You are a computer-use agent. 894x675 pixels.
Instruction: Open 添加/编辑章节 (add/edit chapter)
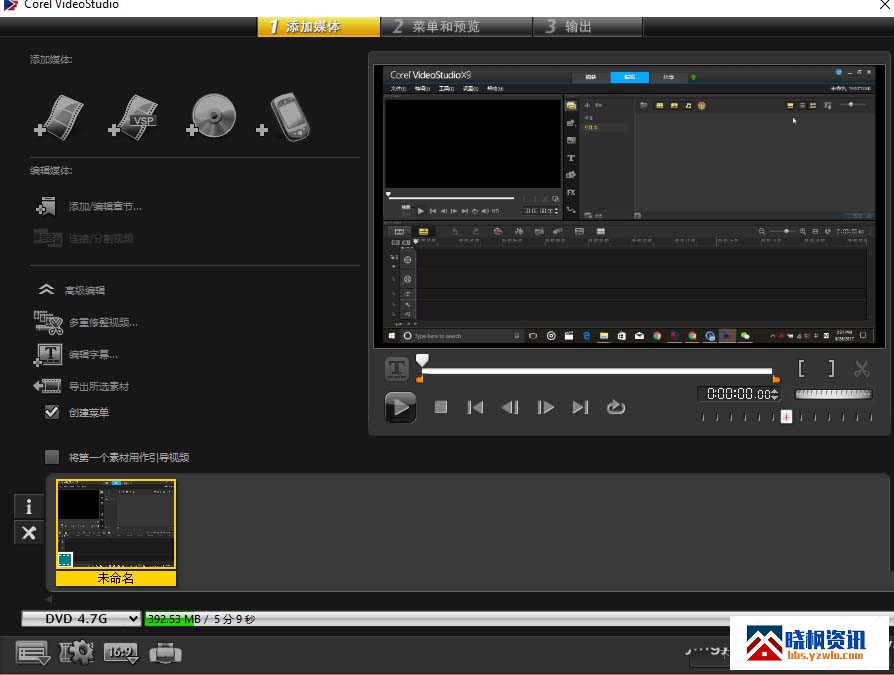(x=88, y=206)
